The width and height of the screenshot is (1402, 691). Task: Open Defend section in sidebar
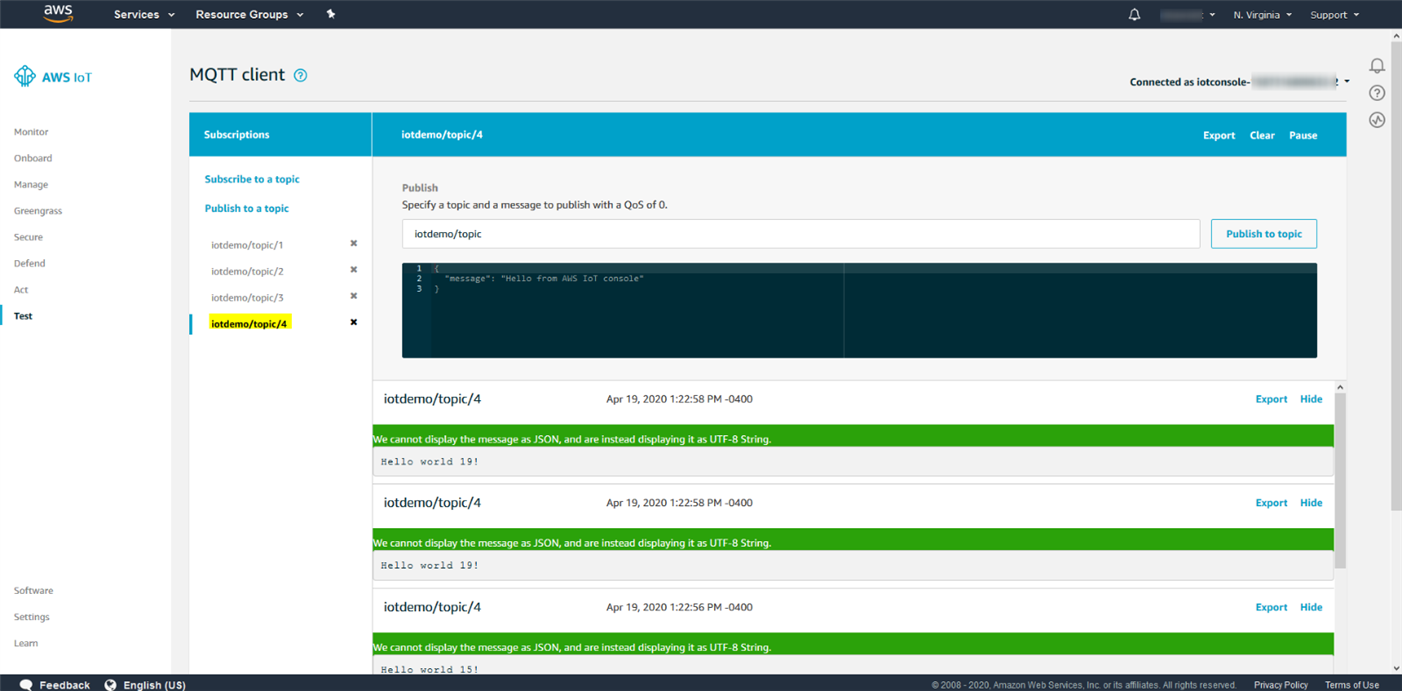click(x=29, y=263)
